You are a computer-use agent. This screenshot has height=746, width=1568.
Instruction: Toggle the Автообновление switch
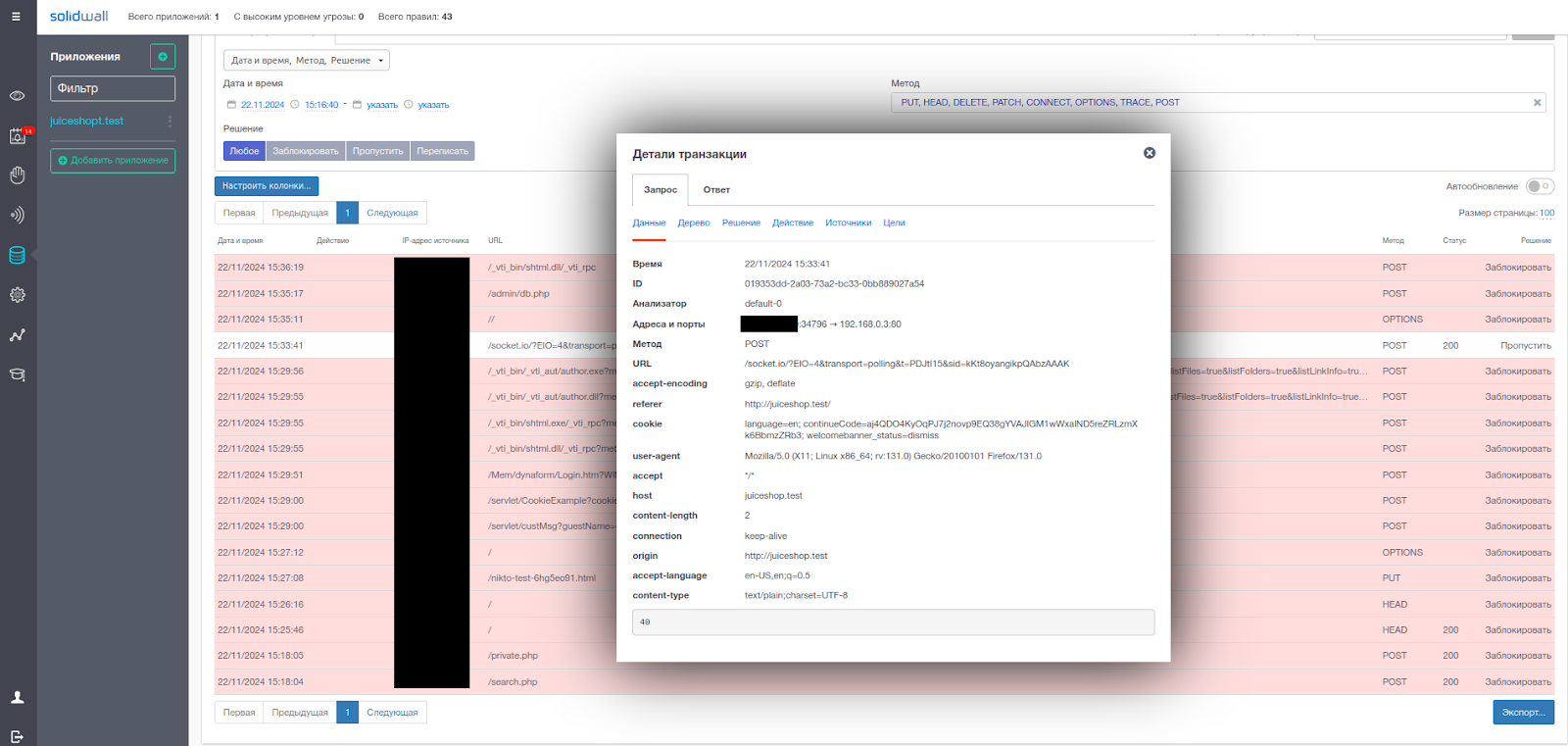coord(1540,186)
